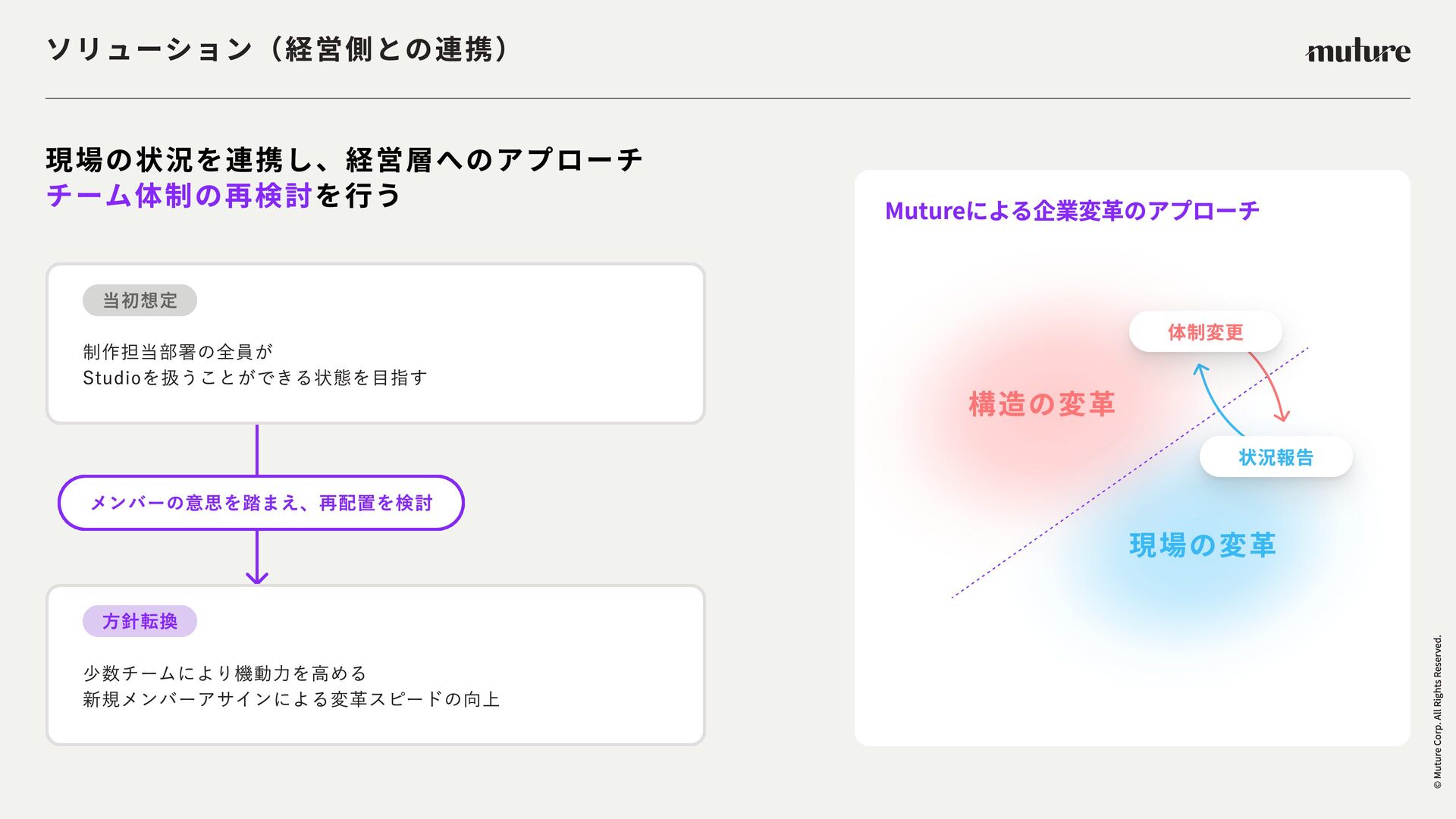The image size is (1456, 819).
Task: Click the 新規メンバーアサインによる変革スピードの向上 line
Action: click(291, 699)
